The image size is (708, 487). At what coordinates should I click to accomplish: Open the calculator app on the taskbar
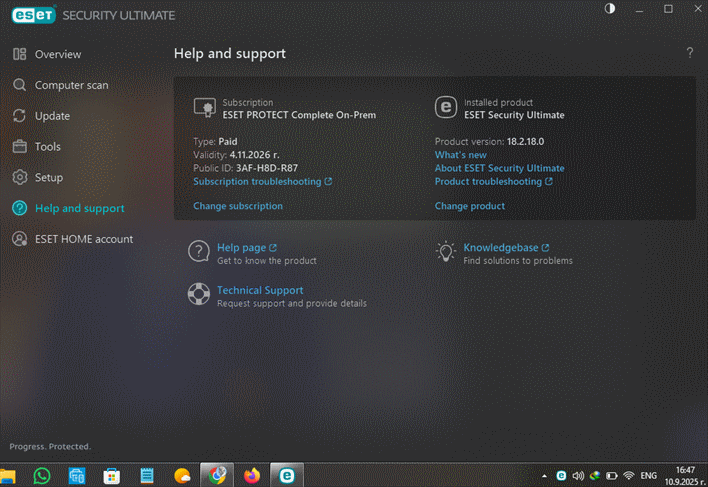tap(77, 476)
